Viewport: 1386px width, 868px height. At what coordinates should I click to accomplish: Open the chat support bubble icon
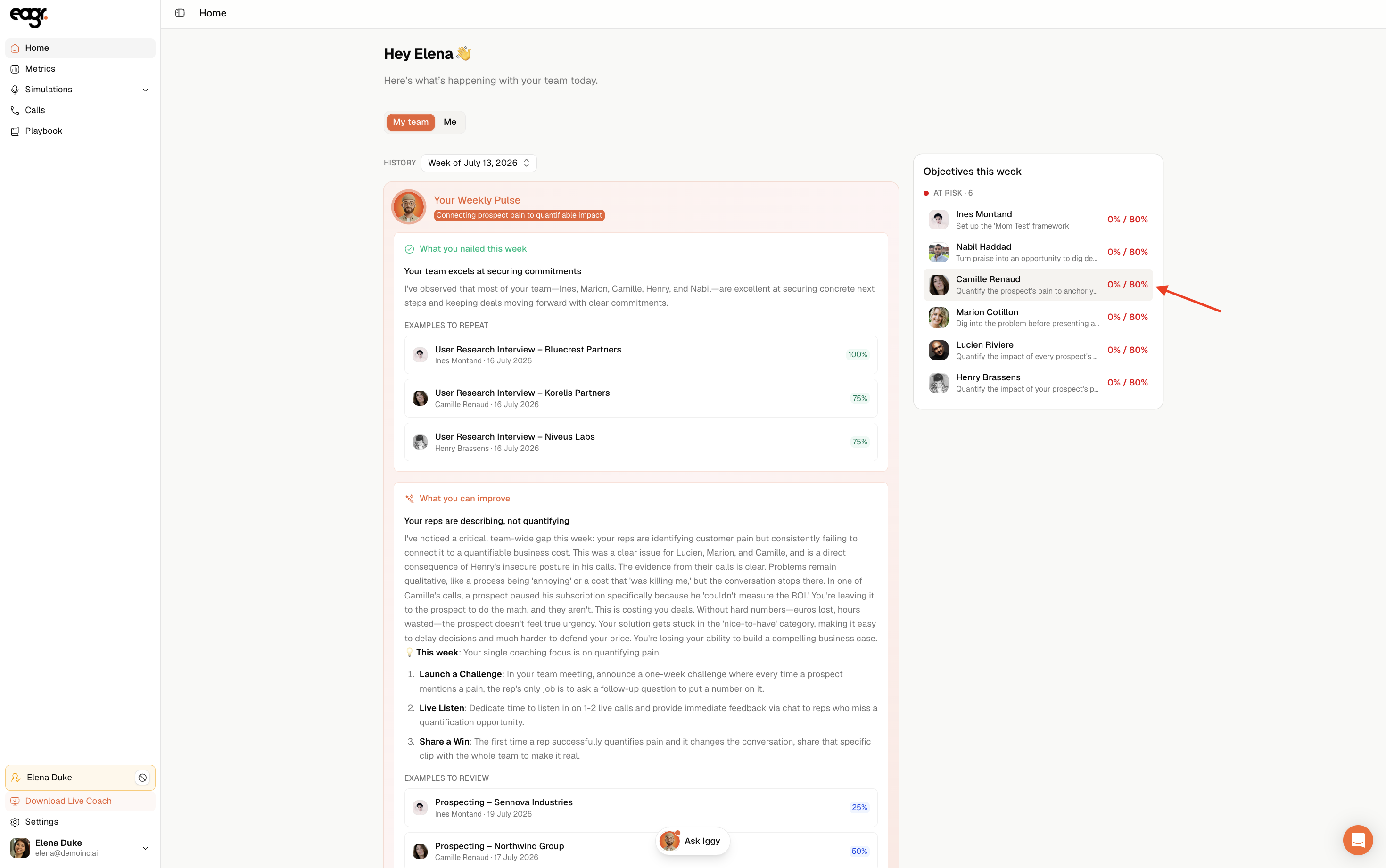point(1358,840)
